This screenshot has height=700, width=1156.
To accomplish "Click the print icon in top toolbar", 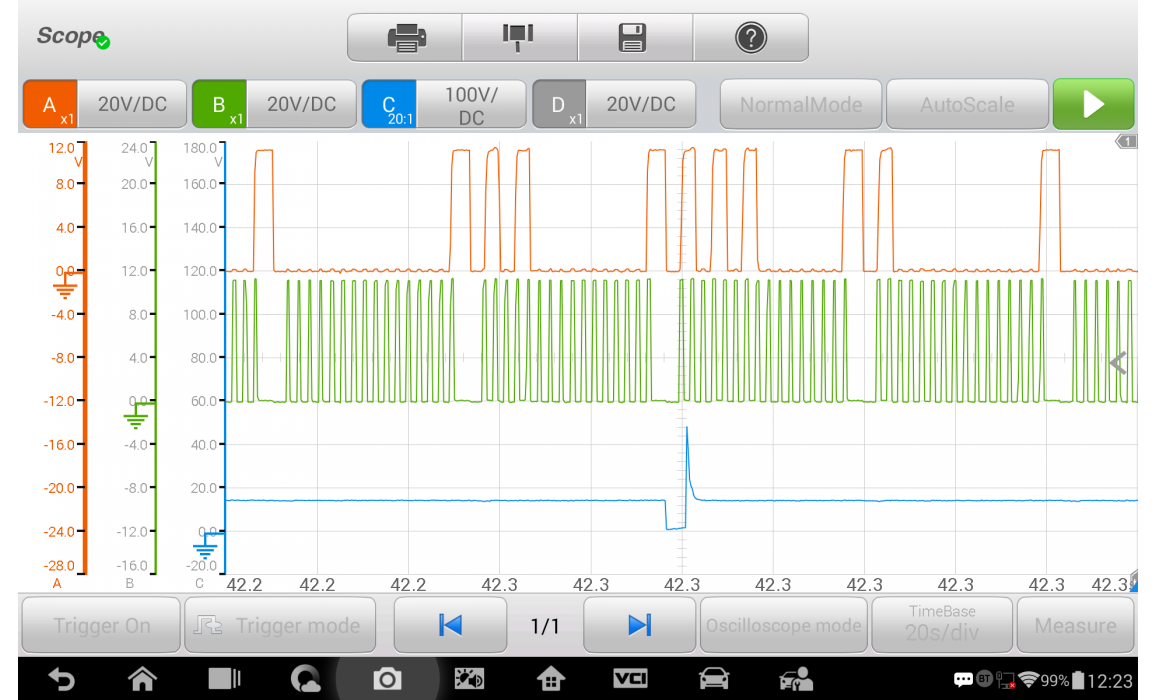I will (x=405, y=38).
